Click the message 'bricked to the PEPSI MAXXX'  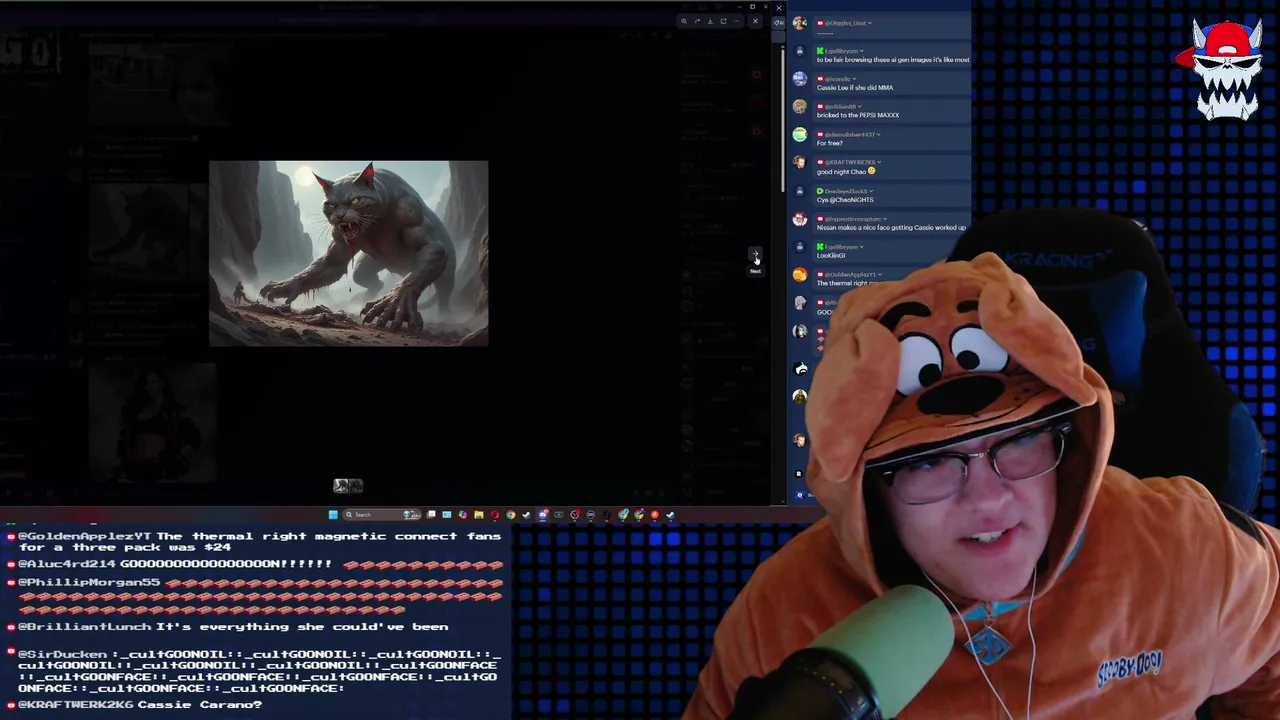point(858,115)
